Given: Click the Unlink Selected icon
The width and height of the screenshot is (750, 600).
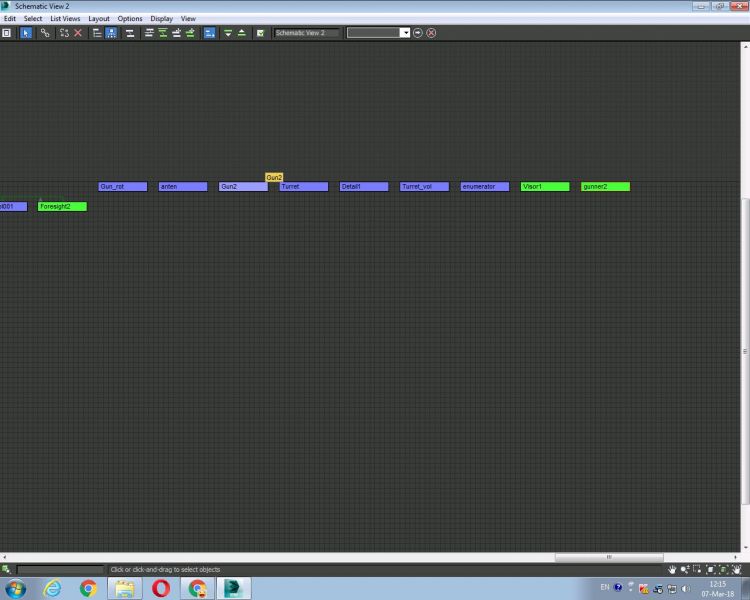Looking at the screenshot, I should (x=64, y=33).
